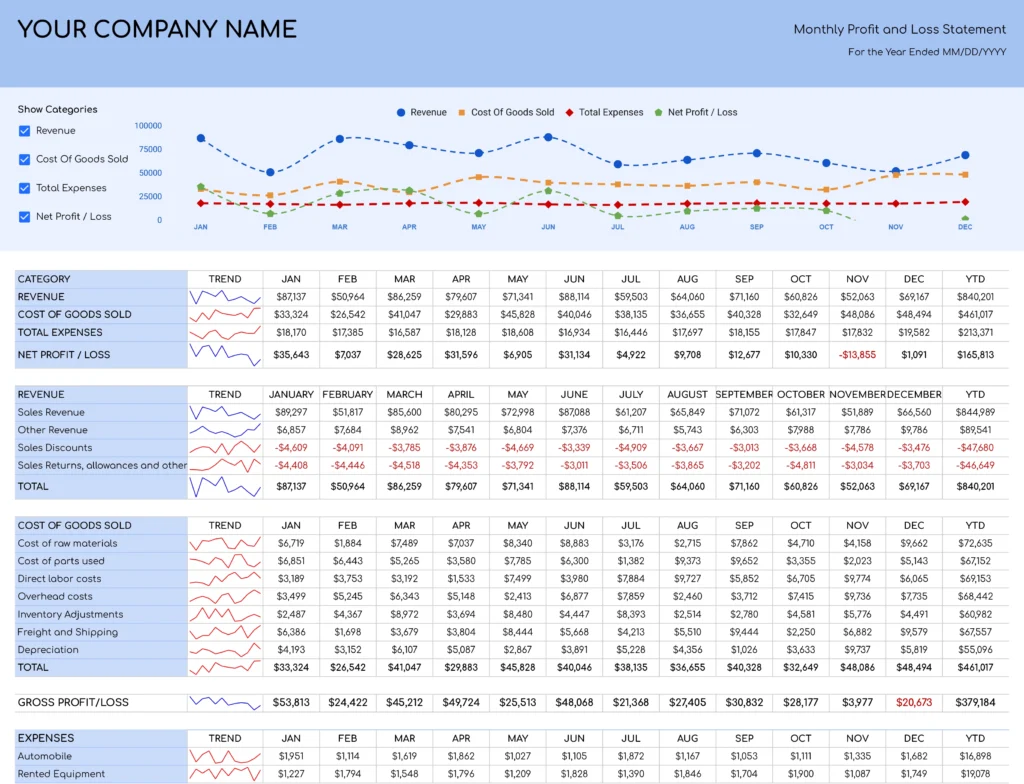1024x784 pixels.
Task: Click the NET PROFIT / LOSS trend sparkline
Action: click(225, 355)
